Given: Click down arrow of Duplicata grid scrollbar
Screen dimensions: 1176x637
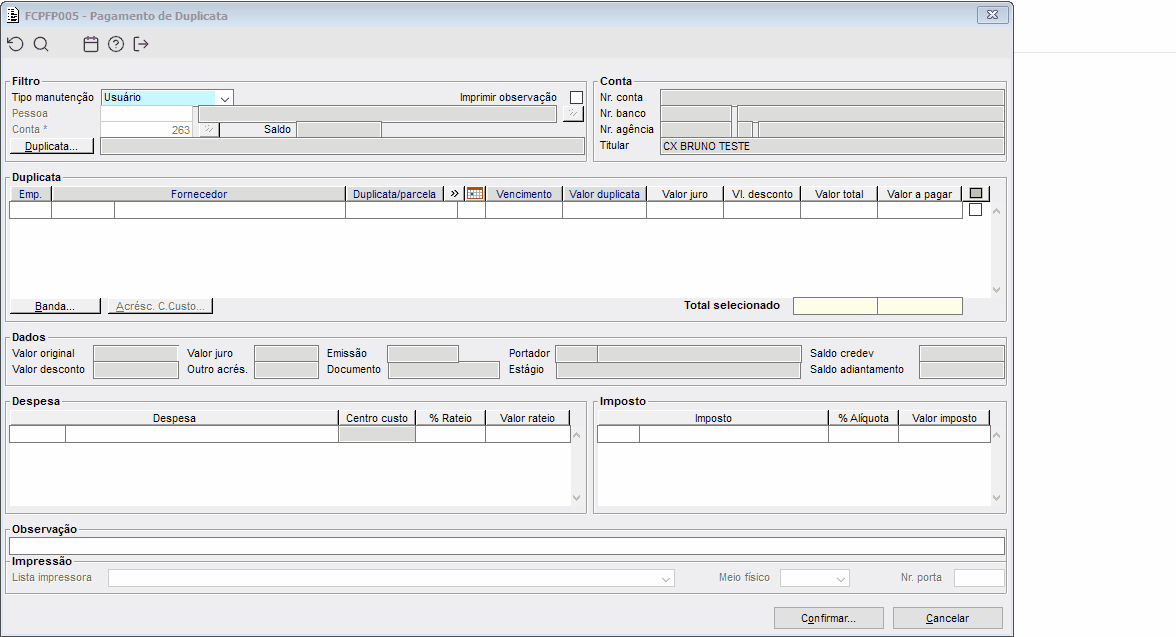Looking at the screenshot, I should pyautogui.click(x=997, y=290).
